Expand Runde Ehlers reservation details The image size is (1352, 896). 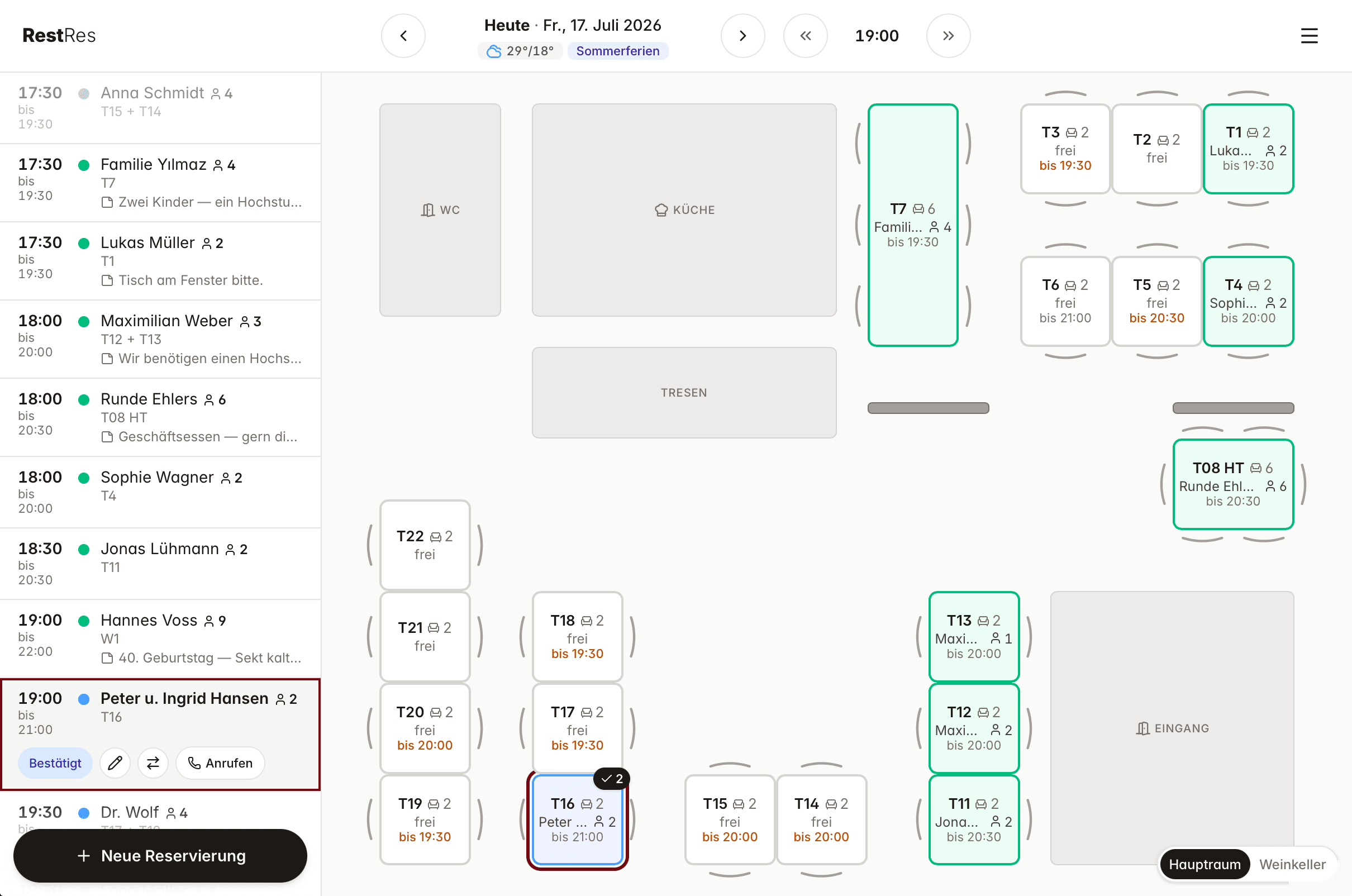[x=160, y=417]
